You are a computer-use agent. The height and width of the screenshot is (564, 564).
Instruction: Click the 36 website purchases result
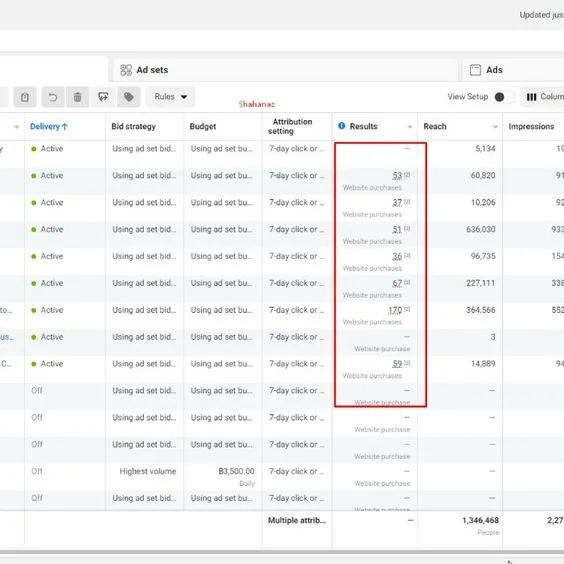tap(397, 256)
